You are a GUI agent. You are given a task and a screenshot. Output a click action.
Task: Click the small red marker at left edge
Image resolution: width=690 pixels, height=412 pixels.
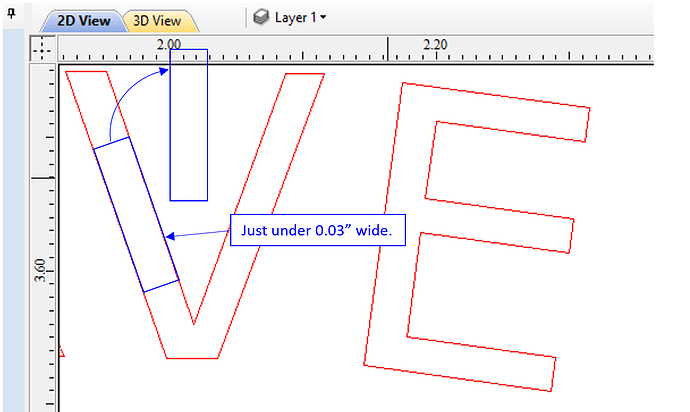pos(62,352)
